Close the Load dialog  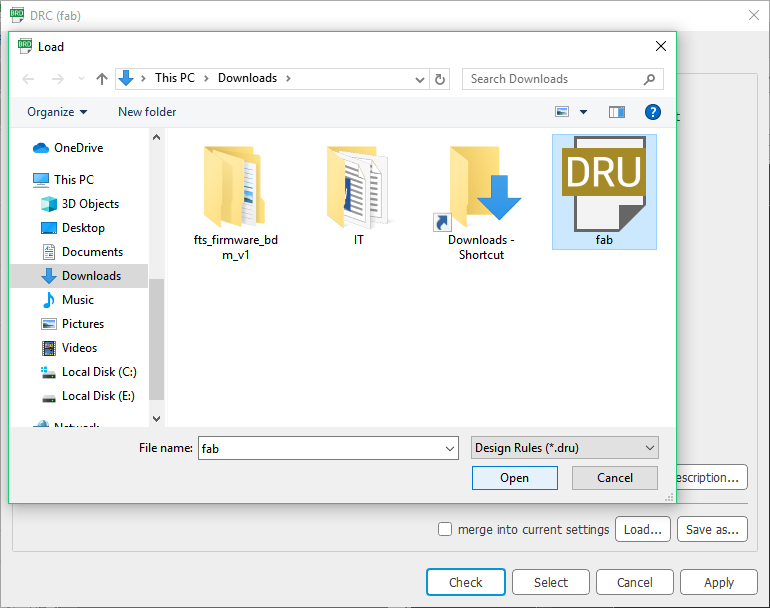coord(661,46)
